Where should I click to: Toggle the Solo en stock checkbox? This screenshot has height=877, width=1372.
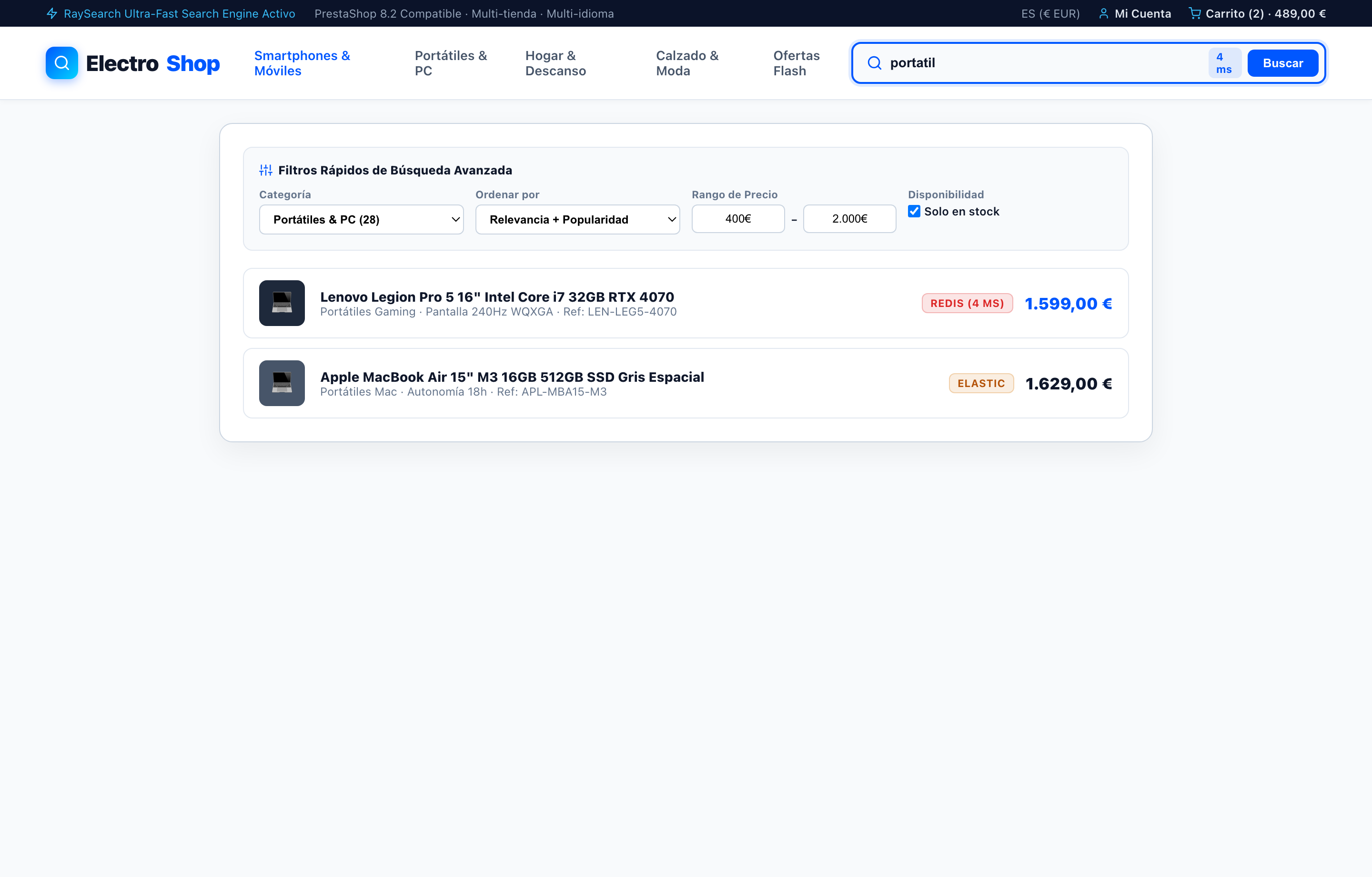click(914, 211)
